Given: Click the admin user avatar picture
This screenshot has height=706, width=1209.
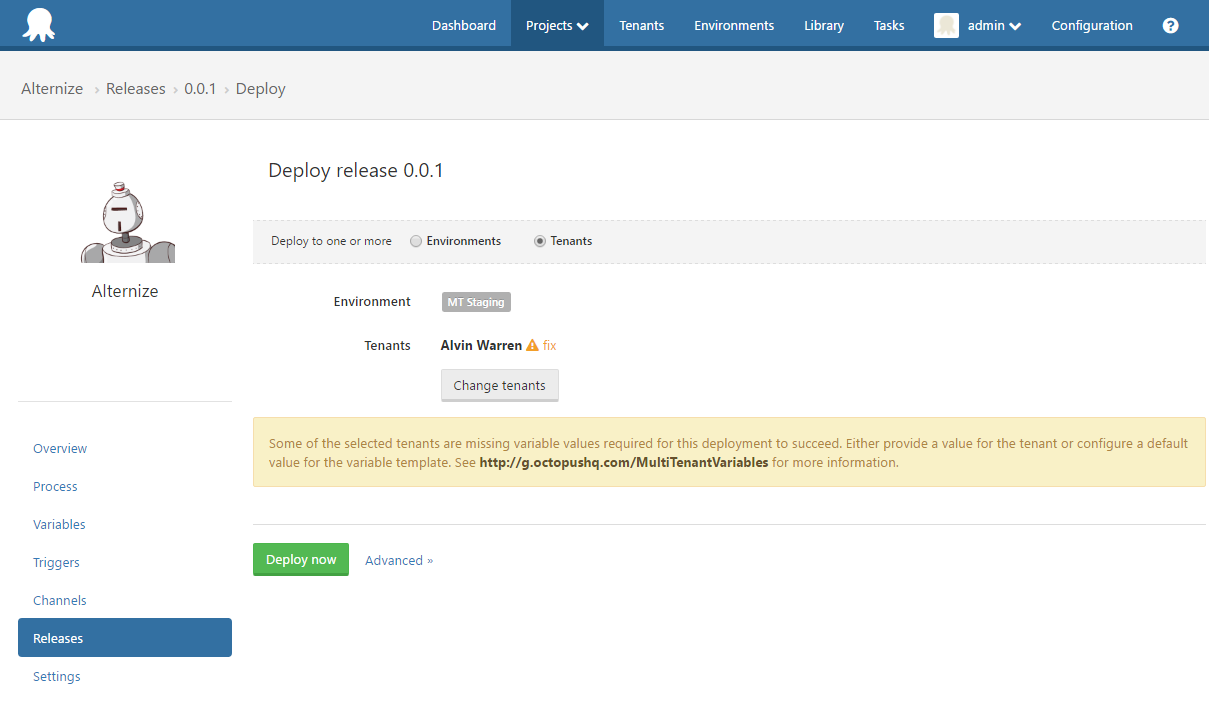Looking at the screenshot, I should click(x=945, y=25).
